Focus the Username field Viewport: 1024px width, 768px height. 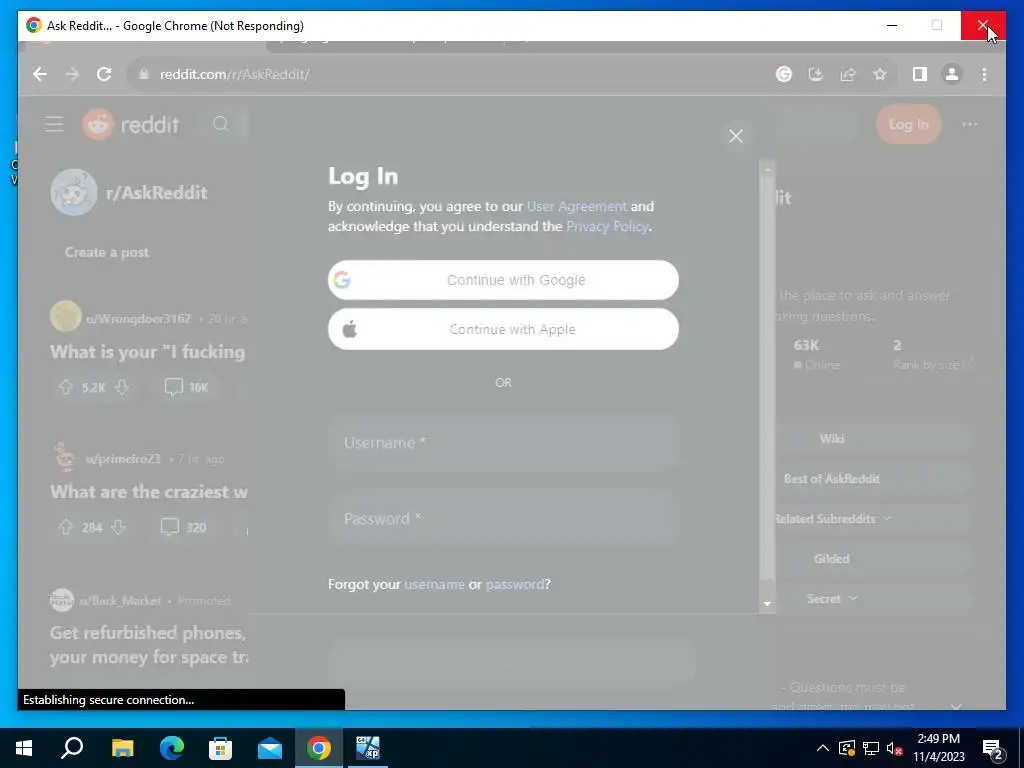[x=503, y=443]
